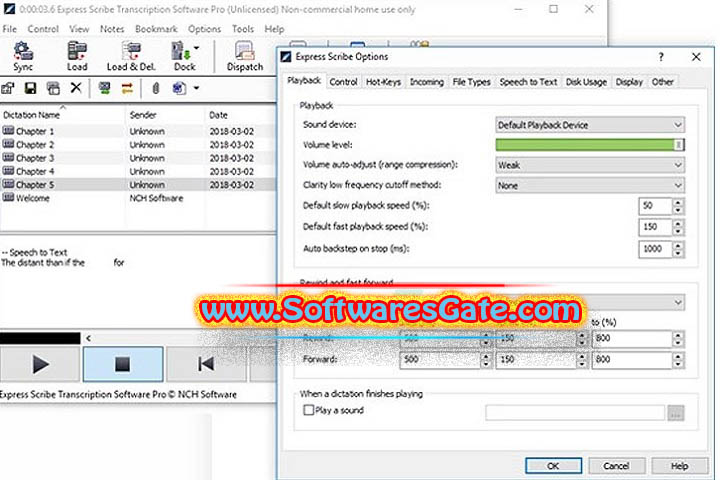Open the Sound device dropdown

[590, 125]
